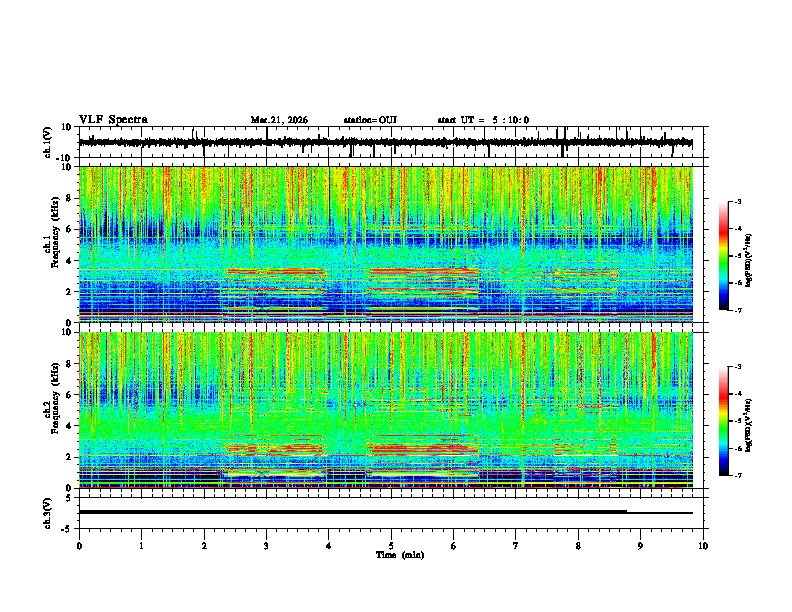Click the "8" tick on the Time axis
This screenshot has width=792, height=612.
[x=578, y=546]
